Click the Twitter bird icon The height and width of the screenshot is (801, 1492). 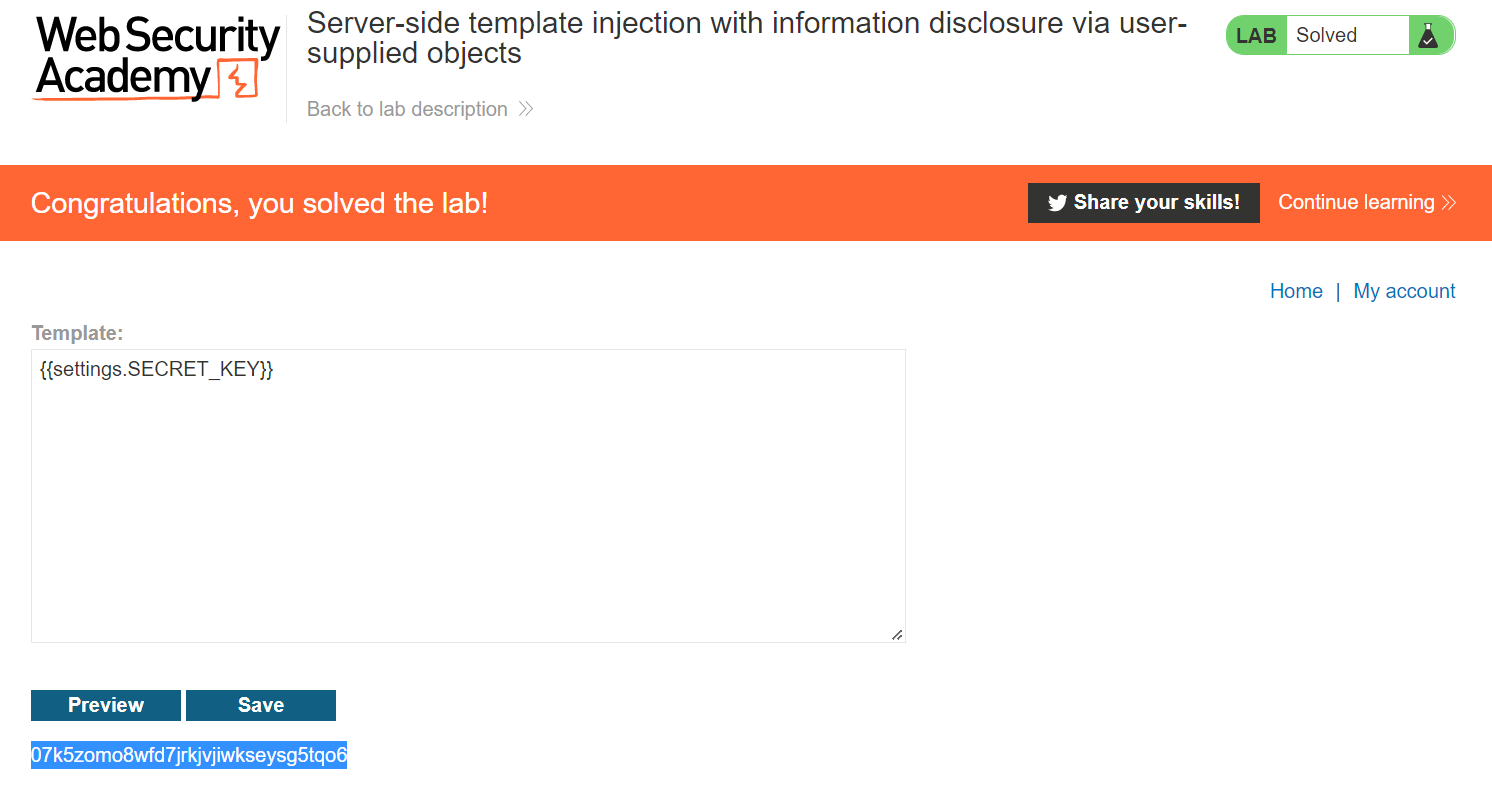click(x=1057, y=203)
